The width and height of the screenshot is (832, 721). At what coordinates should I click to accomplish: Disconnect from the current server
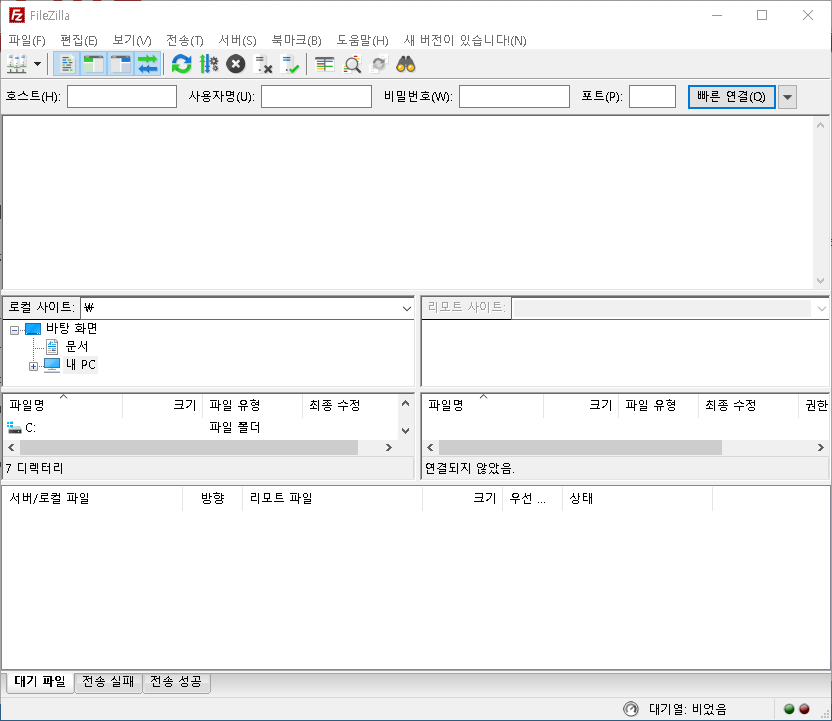263,64
